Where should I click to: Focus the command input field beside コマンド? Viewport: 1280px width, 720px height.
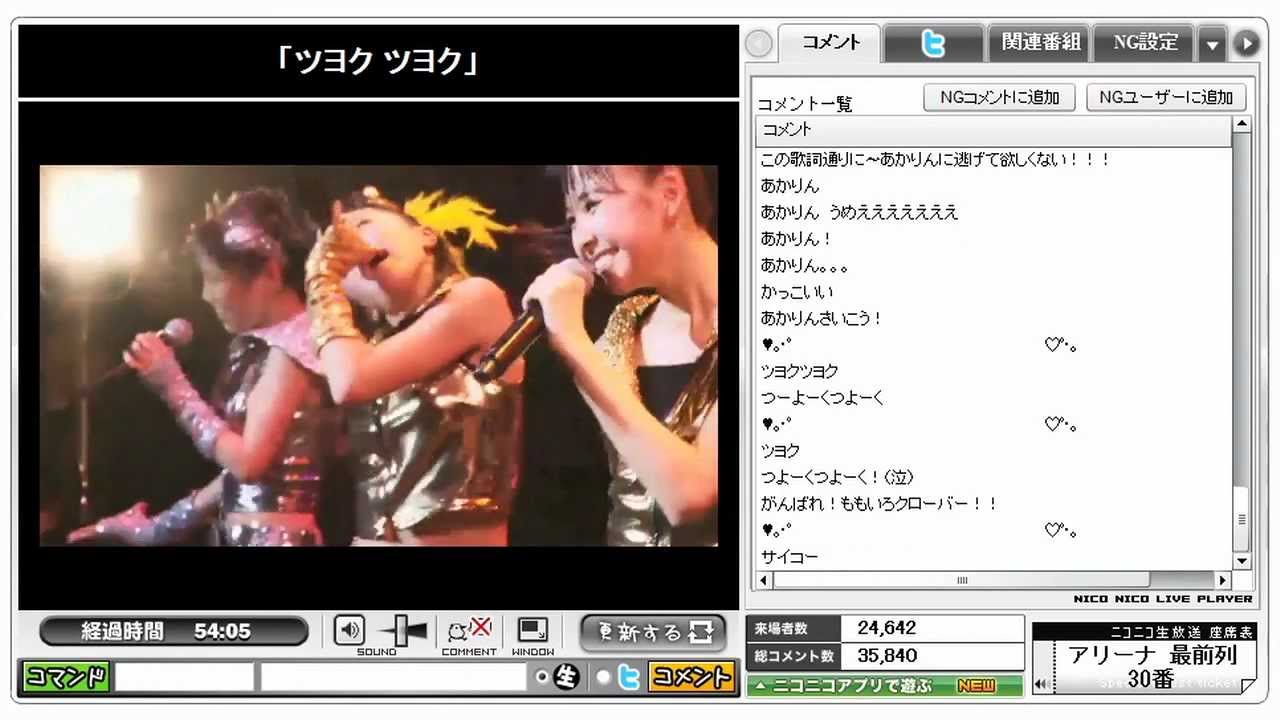pos(184,677)
